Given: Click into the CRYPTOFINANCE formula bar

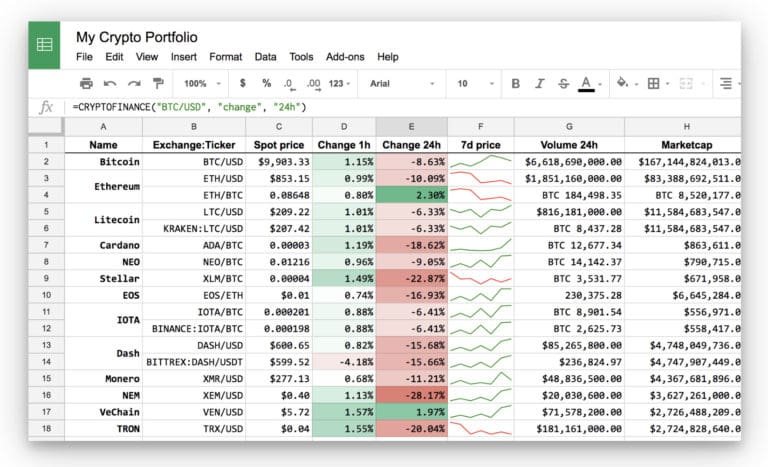Looking at the screenshot, I should click(400, 107).
